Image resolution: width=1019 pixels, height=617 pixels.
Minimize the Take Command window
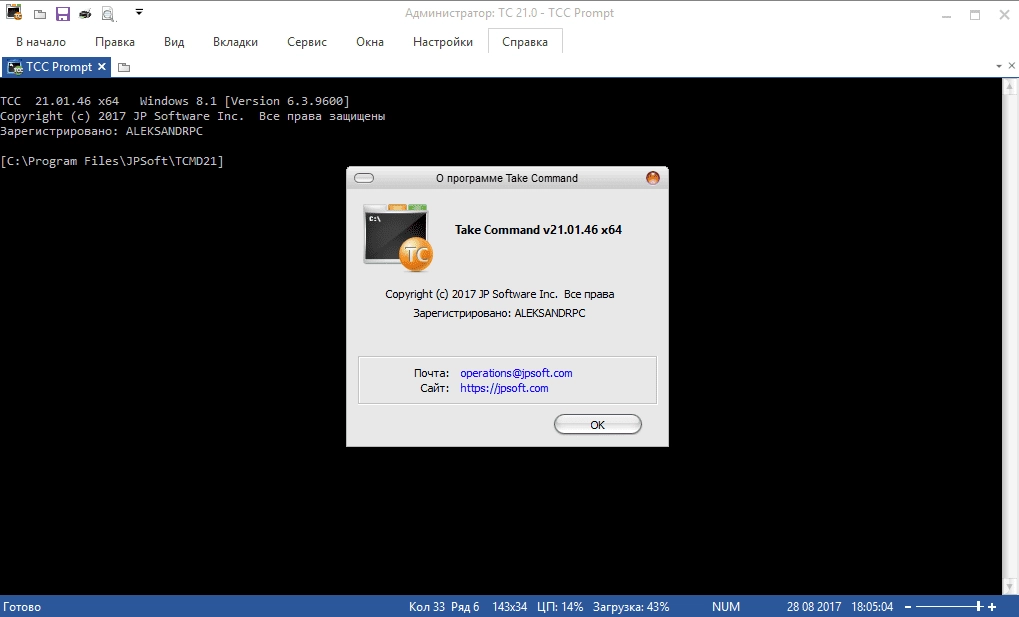tap(946, 16)
